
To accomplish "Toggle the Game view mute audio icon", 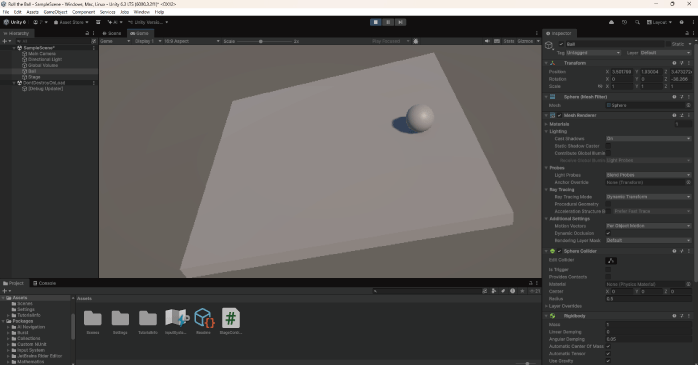I will coord(487,41).
